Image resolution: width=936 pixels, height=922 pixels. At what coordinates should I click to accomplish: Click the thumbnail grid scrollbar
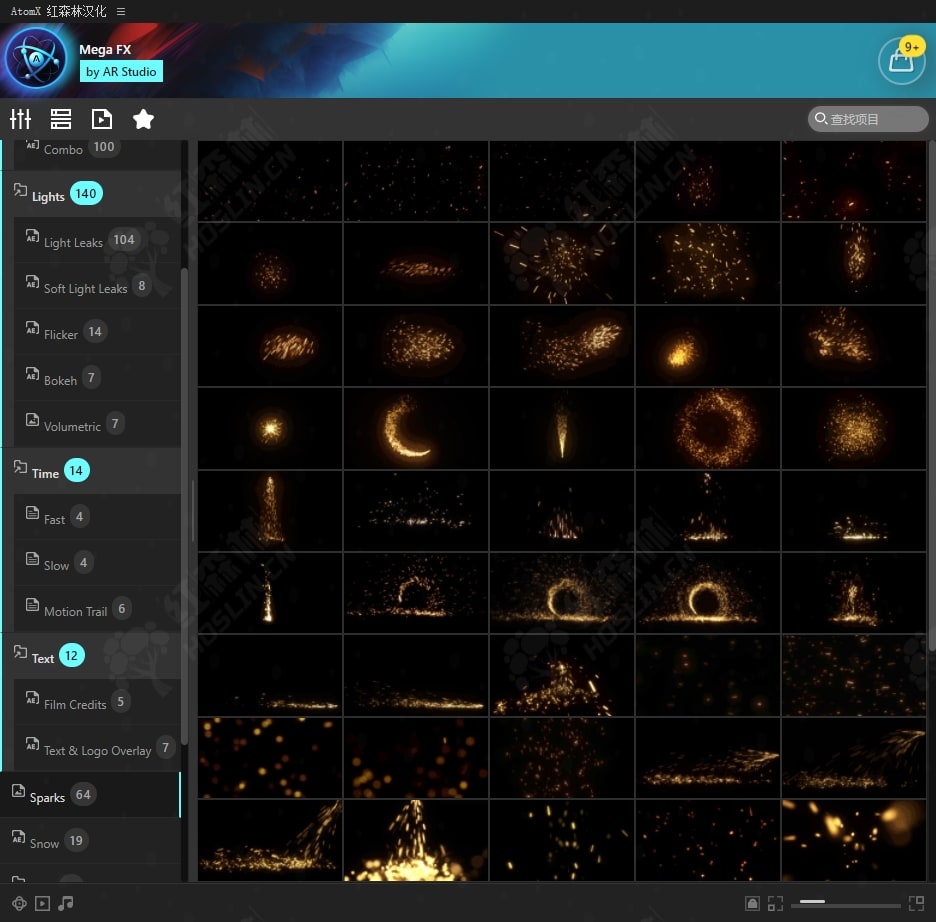pyautogui.click(x=932, y=396)
